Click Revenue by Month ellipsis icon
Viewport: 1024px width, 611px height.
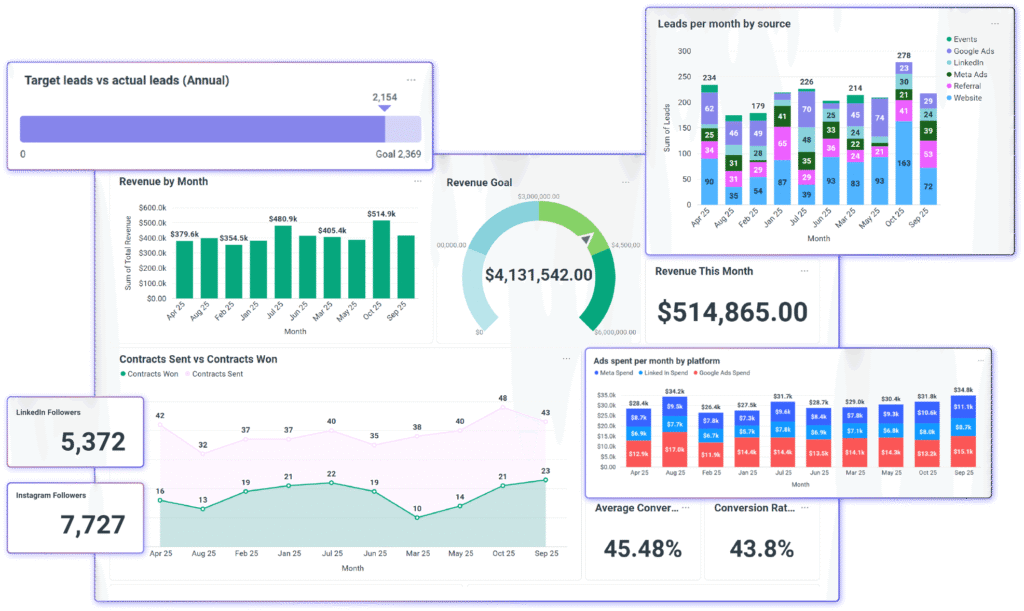[417, 182]
